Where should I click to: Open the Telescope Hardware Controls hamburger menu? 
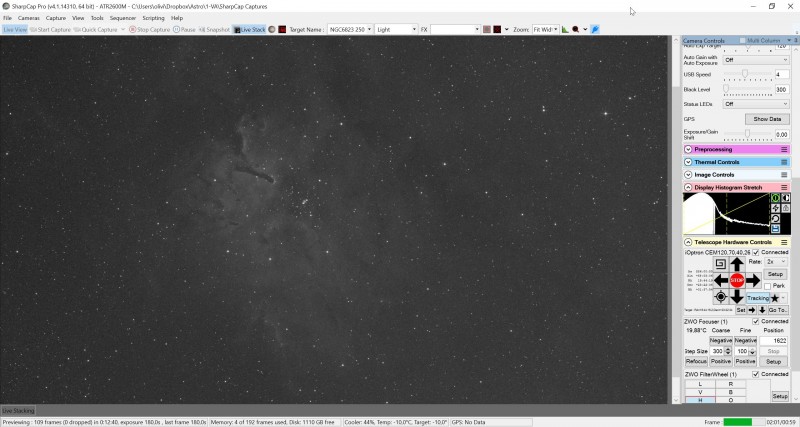(x=784, y=242)
